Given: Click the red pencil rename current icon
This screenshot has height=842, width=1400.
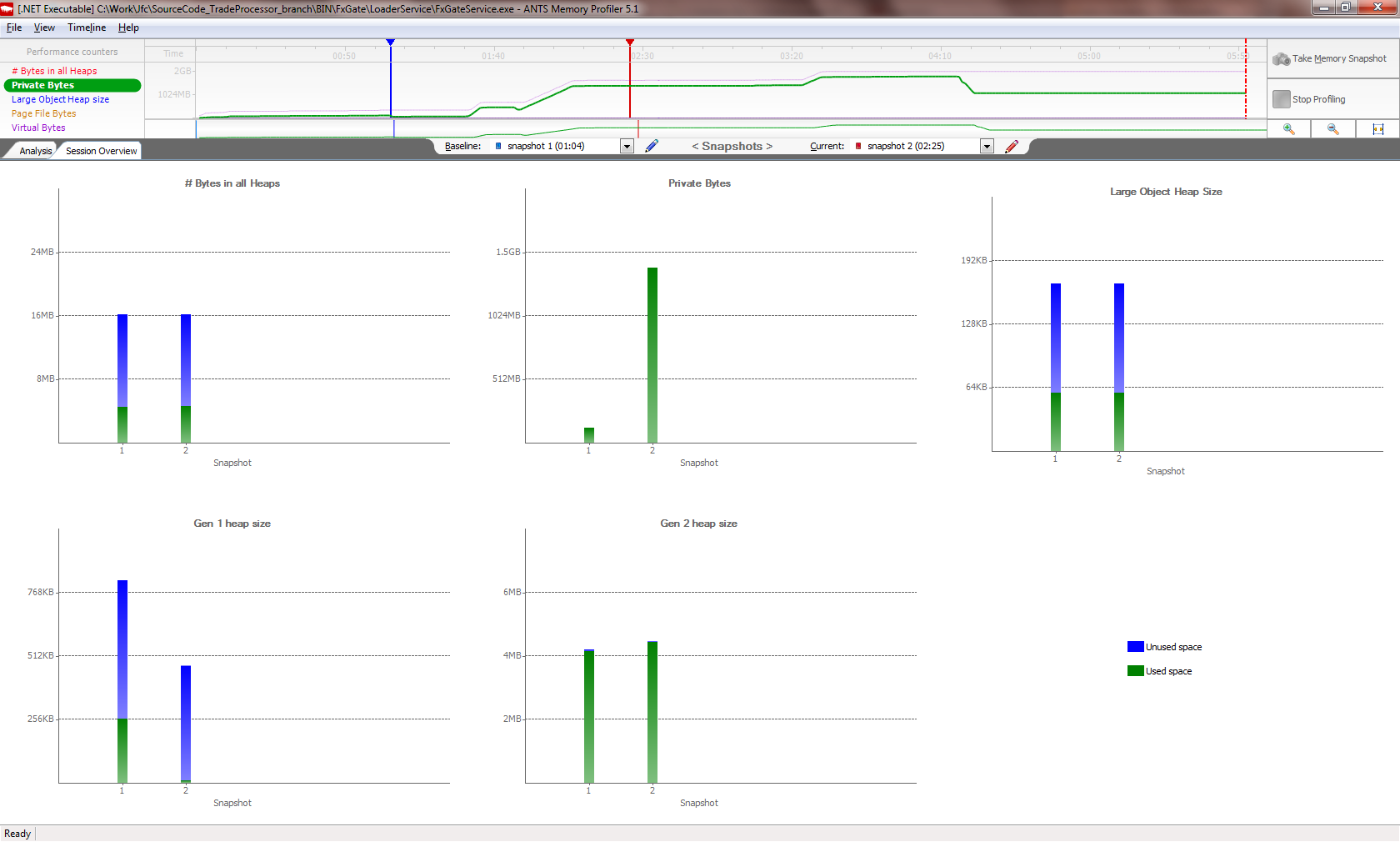Looking at the screenshot, I should pyautogui.click(x=1012, y=146).
